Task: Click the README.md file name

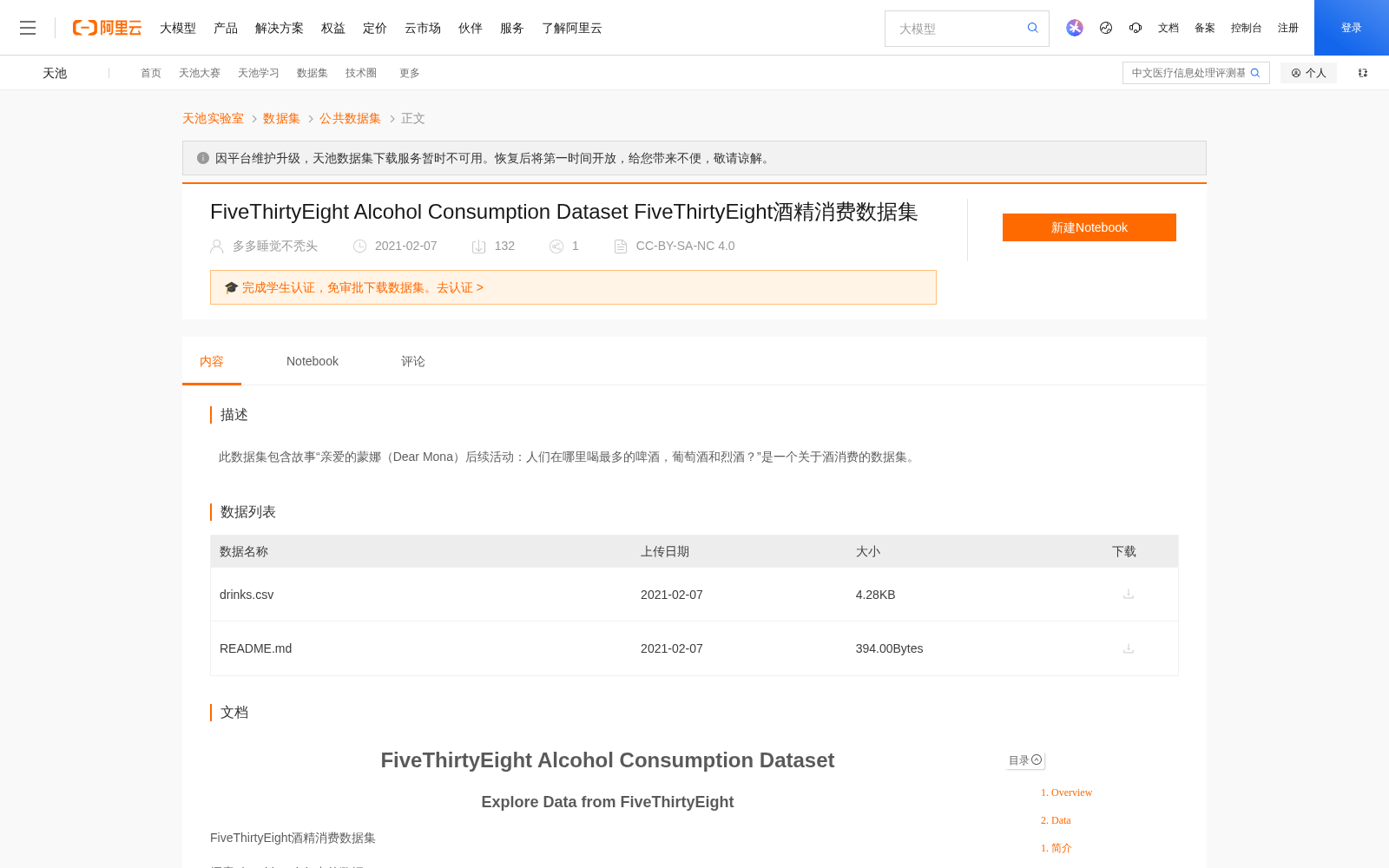Action: click(x=255, y=648)
